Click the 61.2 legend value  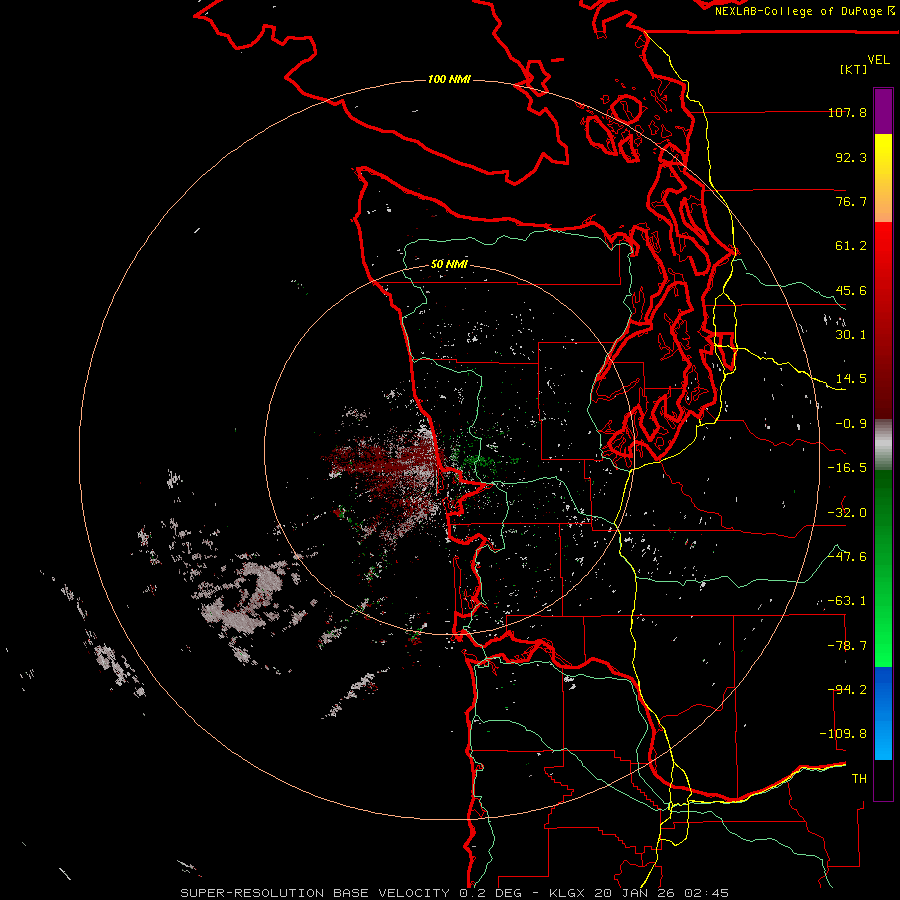tap(851, 246)
